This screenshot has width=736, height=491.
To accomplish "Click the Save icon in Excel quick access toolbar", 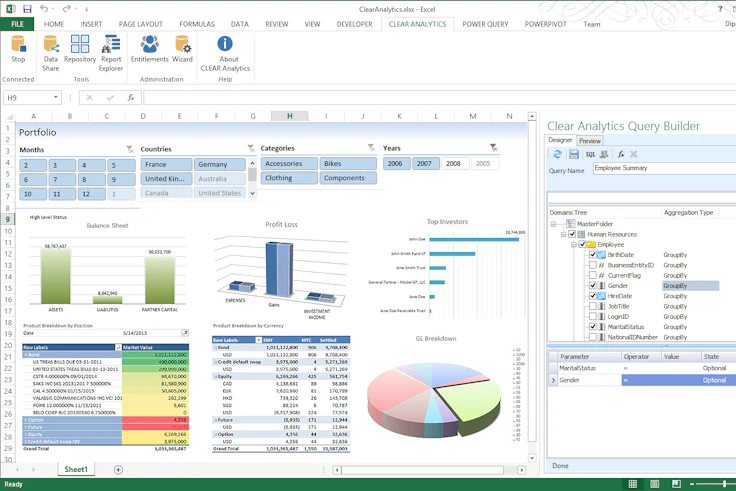I will pos(27,8).
